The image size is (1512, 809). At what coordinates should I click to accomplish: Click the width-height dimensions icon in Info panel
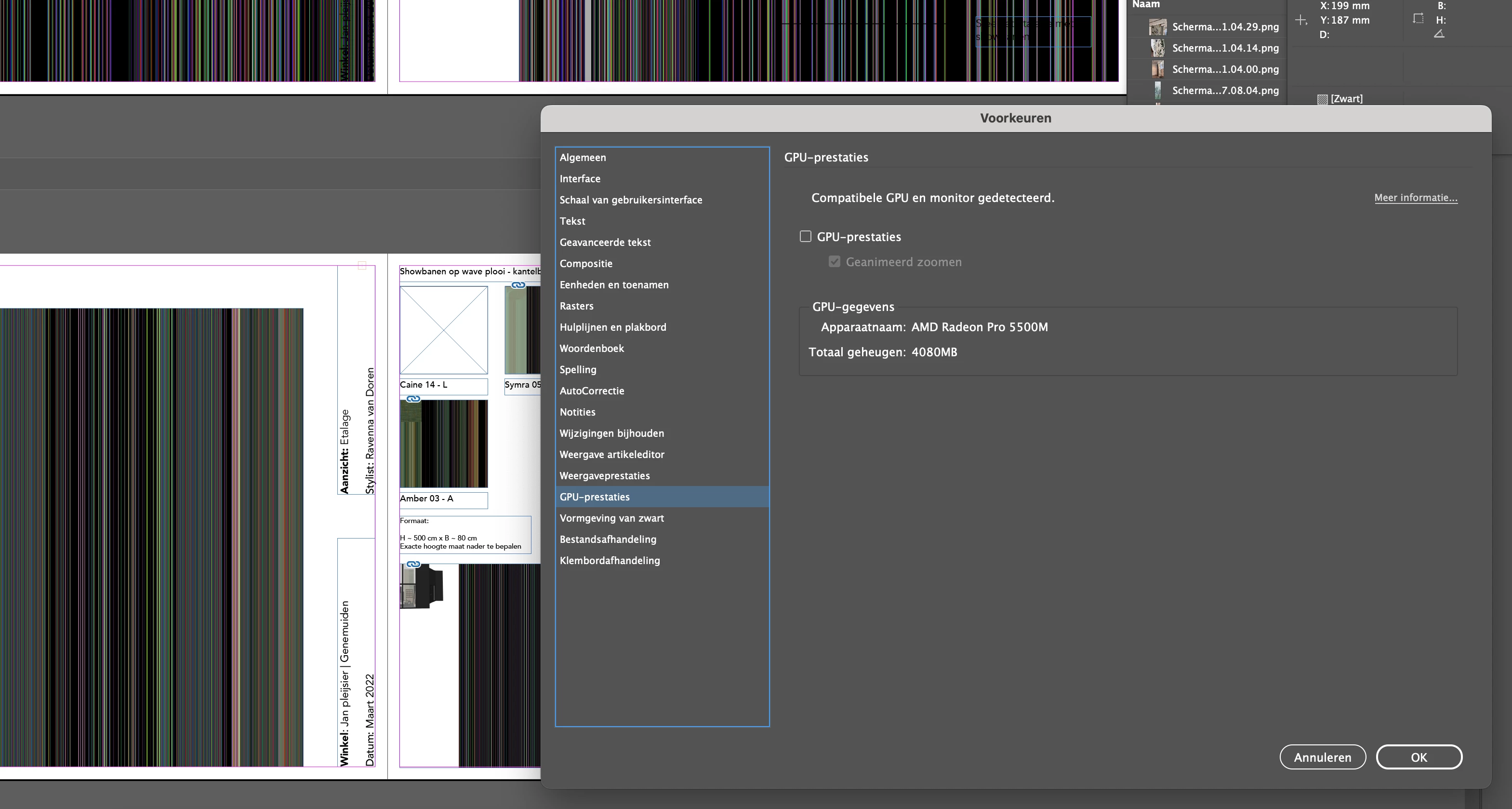coord(1418,19)
